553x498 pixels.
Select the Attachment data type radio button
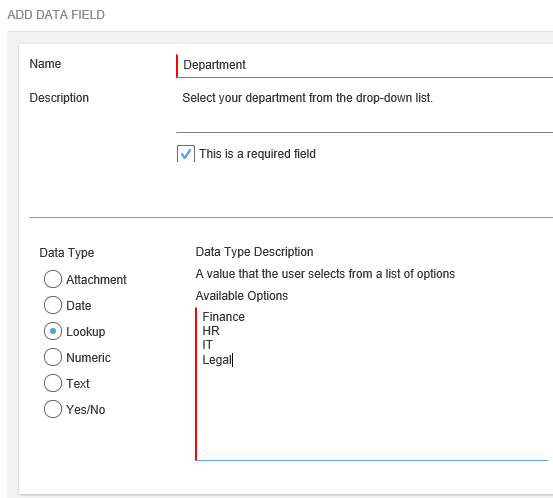pyautogui.click(x=53, y=279)
